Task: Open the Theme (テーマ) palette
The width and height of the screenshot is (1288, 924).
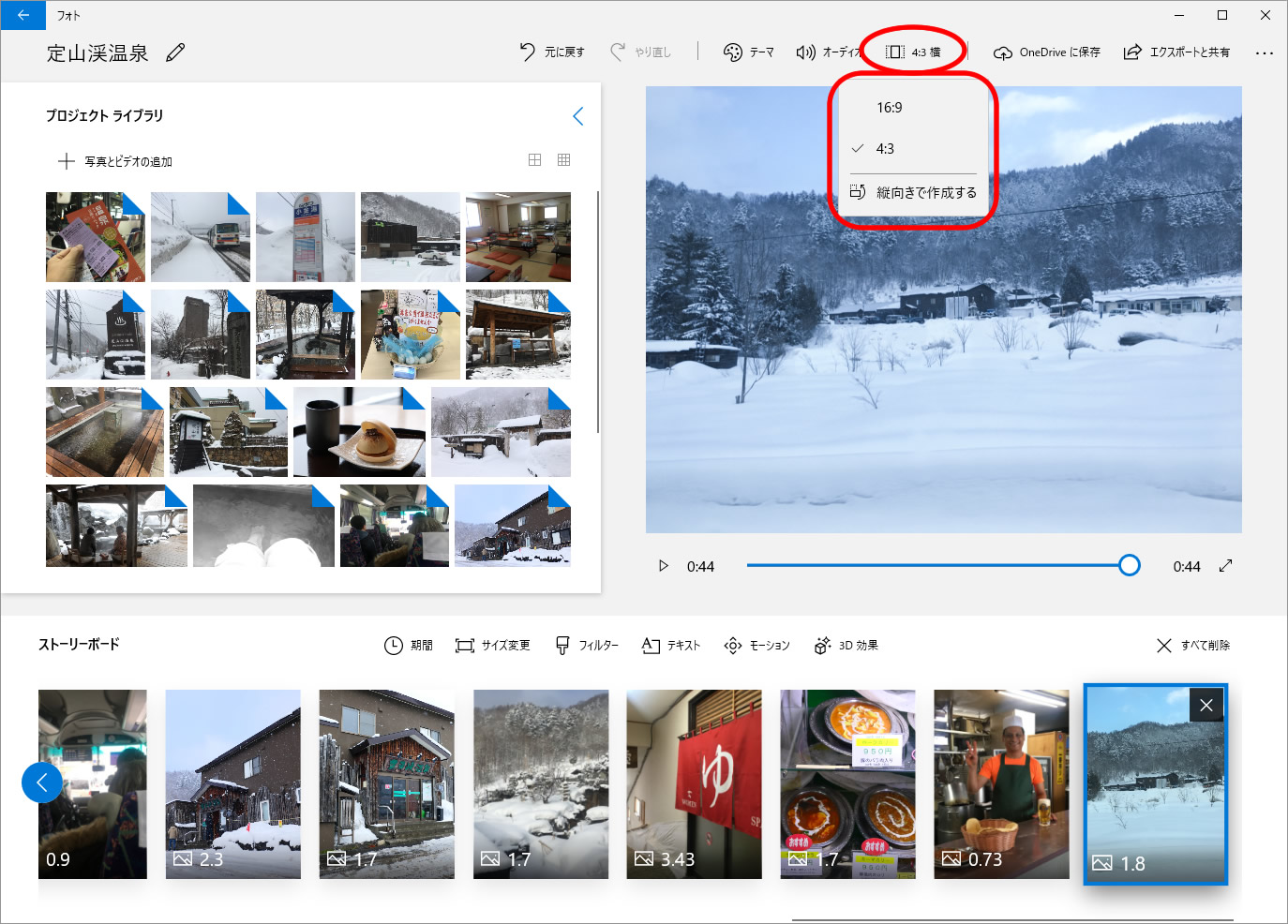Action: coord(748,52)
